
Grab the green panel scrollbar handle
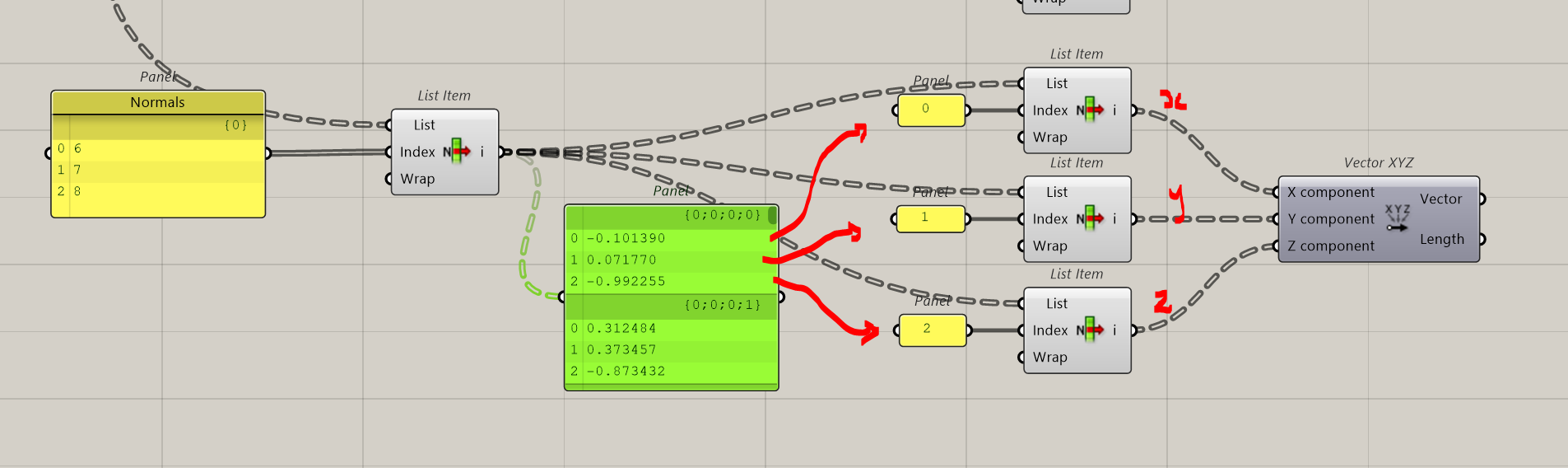pos(772,216)
